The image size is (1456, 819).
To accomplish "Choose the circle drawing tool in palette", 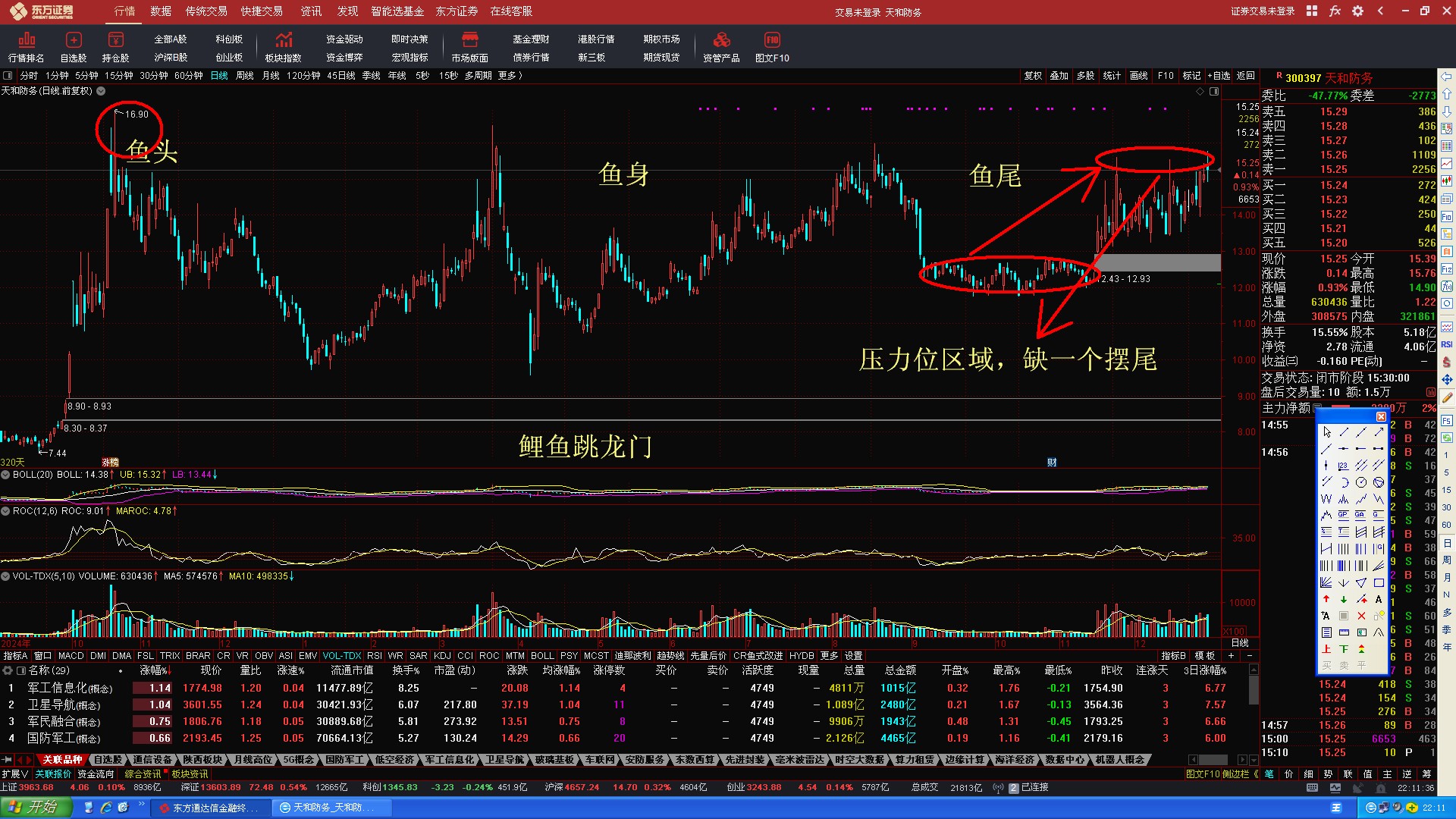I will tap(1361, 482).
